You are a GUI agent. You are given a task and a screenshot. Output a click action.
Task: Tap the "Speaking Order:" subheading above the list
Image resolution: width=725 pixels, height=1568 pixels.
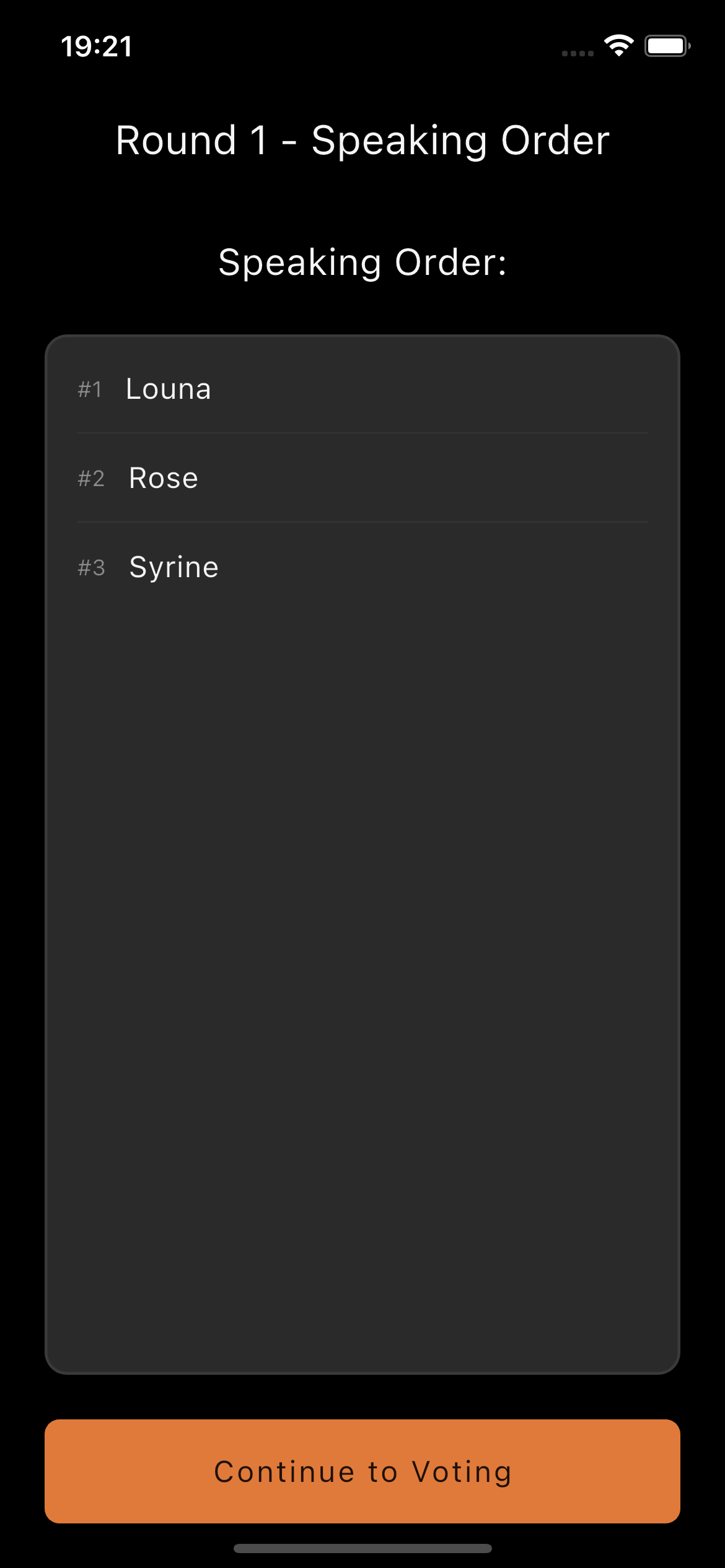coord(362,263)
